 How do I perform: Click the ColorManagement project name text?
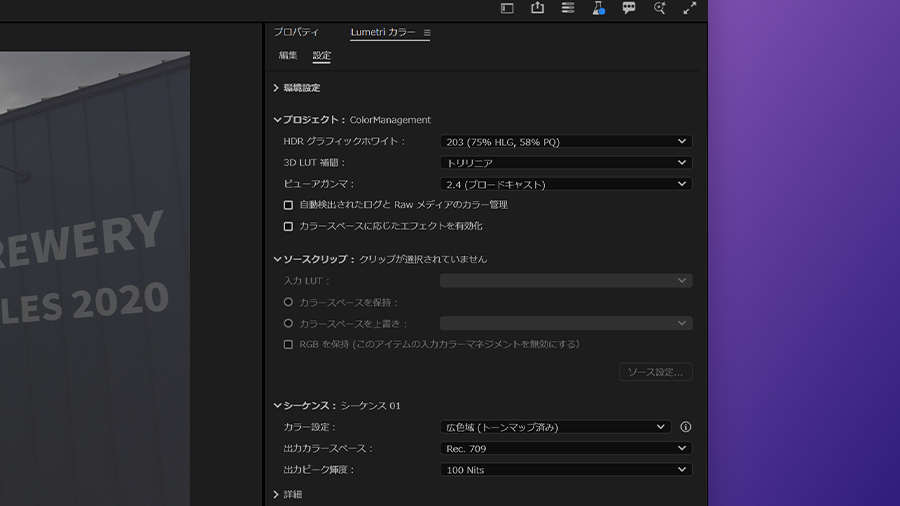[x=390, y=120]
